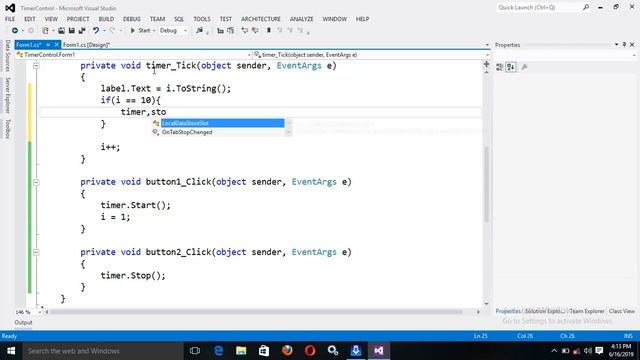Viewport: 640px width, 360px height.
Task: Open File Explorer from the taskbar
Action: point(241,351)
